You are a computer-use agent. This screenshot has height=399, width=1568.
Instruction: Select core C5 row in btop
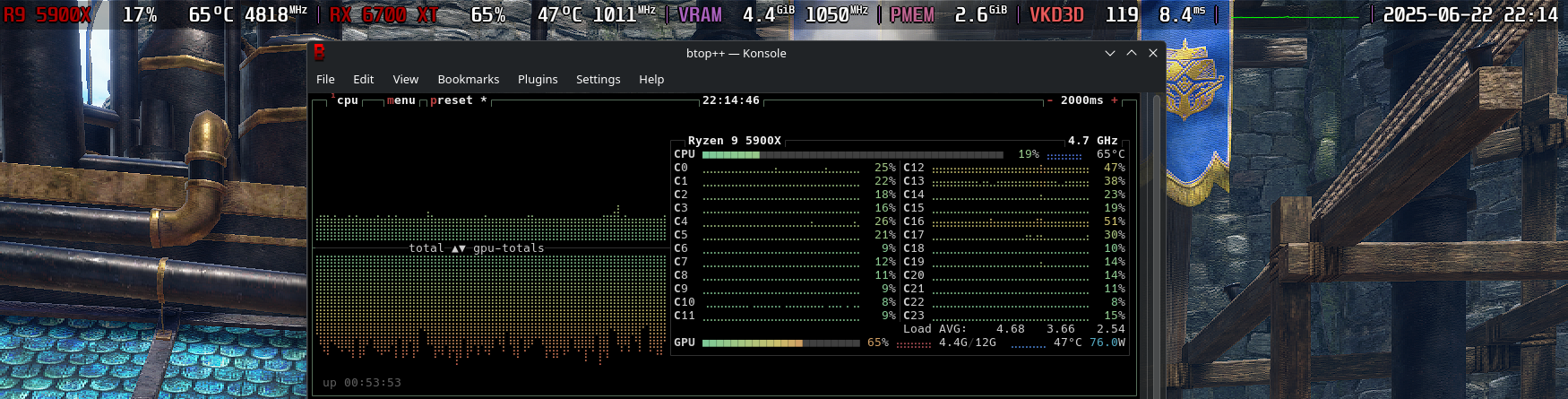785,235
